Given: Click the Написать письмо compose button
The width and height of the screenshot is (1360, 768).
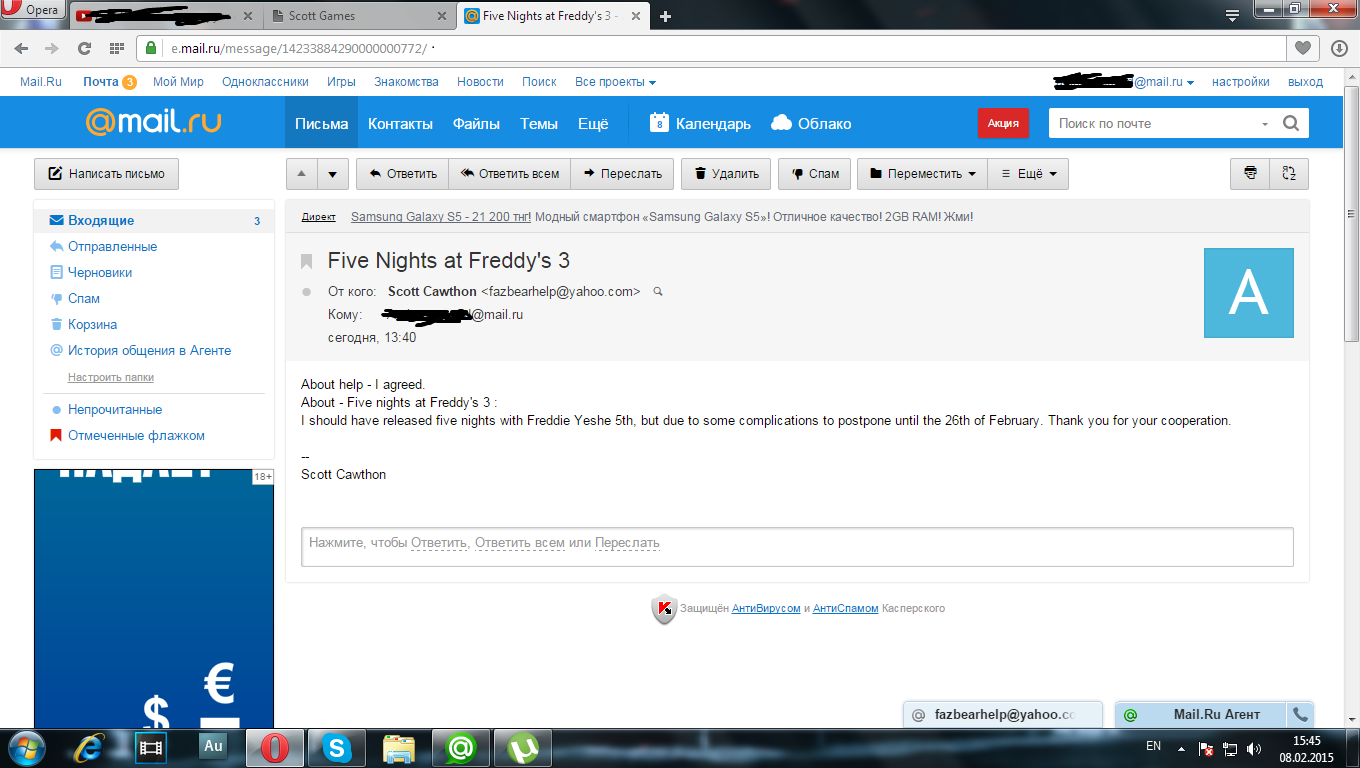Looking at the screenshot, I should 106,174.
